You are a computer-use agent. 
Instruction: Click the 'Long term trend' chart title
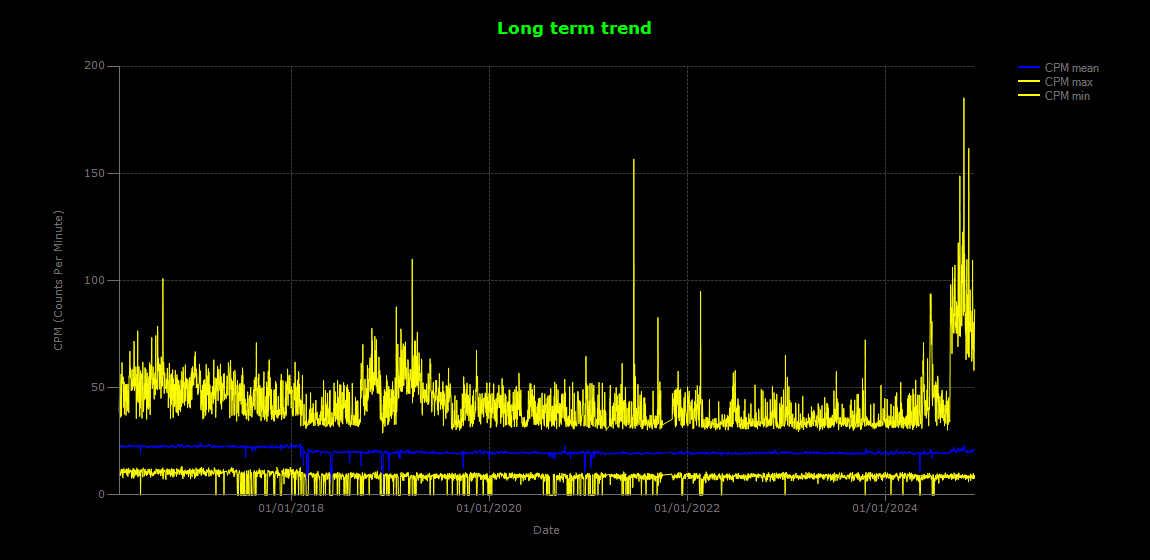tap(574, 29)
